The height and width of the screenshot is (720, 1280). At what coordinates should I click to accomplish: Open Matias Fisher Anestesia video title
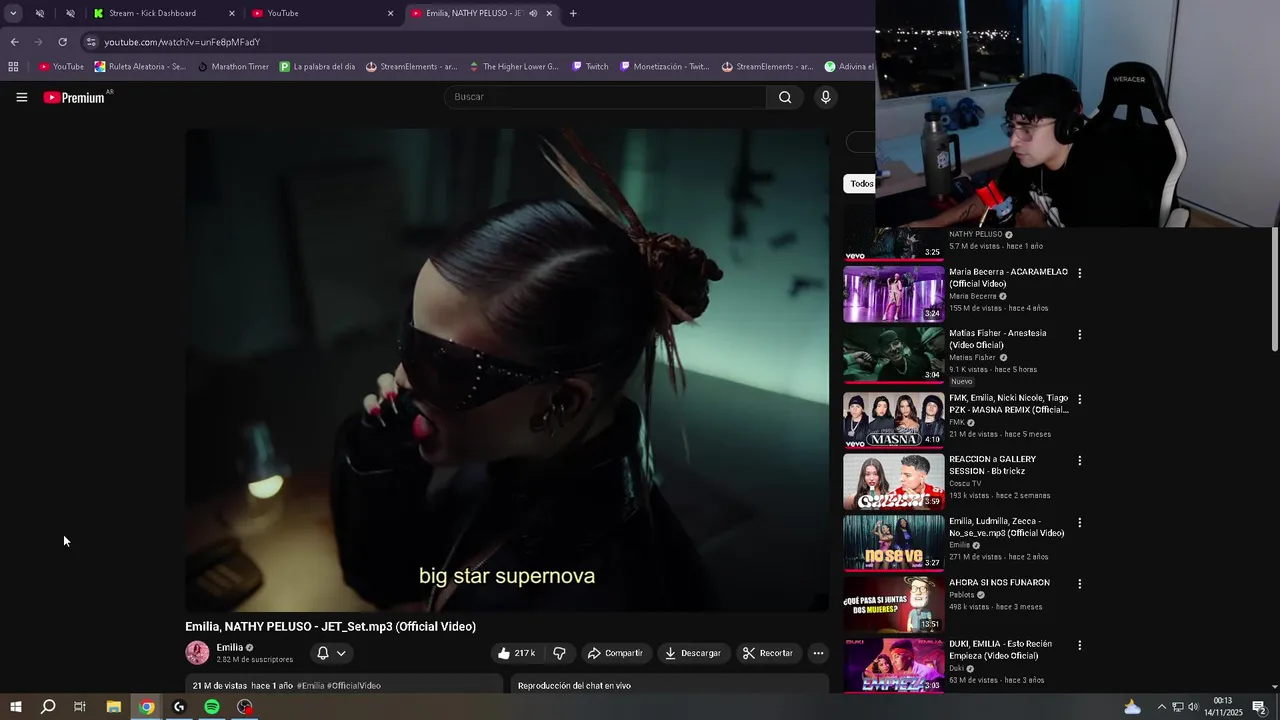(997, 339)
